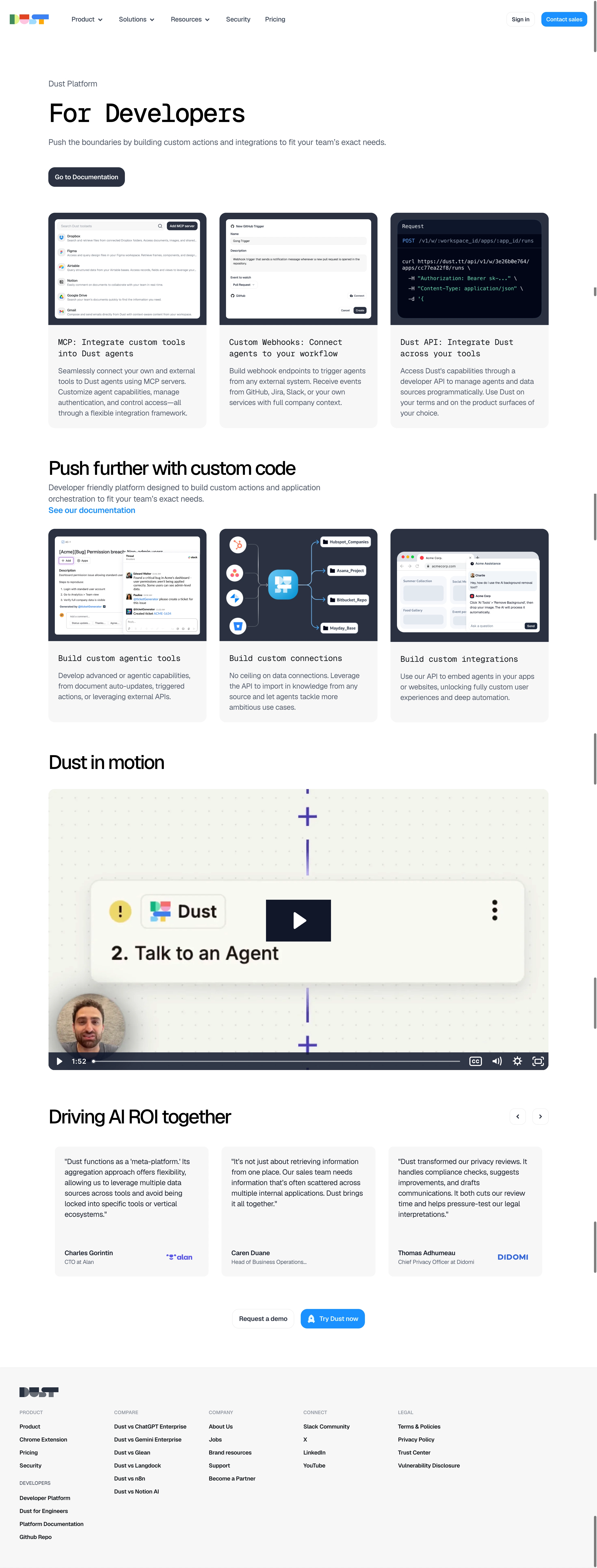
Task: Open footer YouTube link
Action: point(315,1466)
